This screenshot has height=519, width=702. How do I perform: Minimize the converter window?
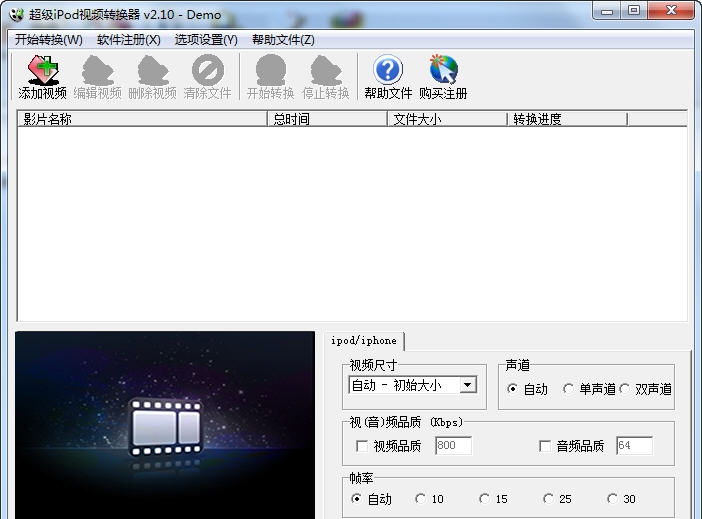pyautogui.click(x=607, y=10)
